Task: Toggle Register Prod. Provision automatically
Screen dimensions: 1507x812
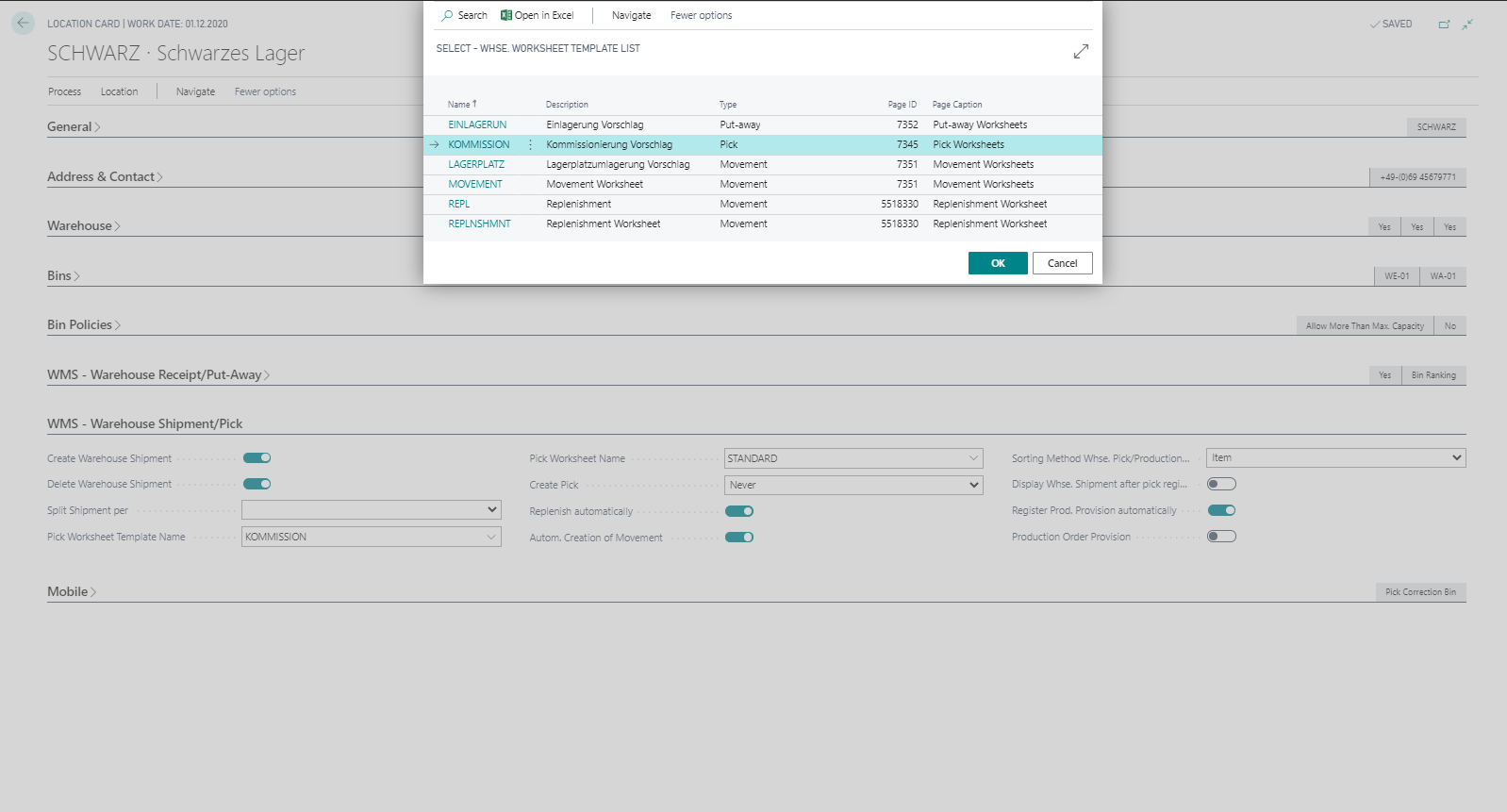Action: 1221,511
